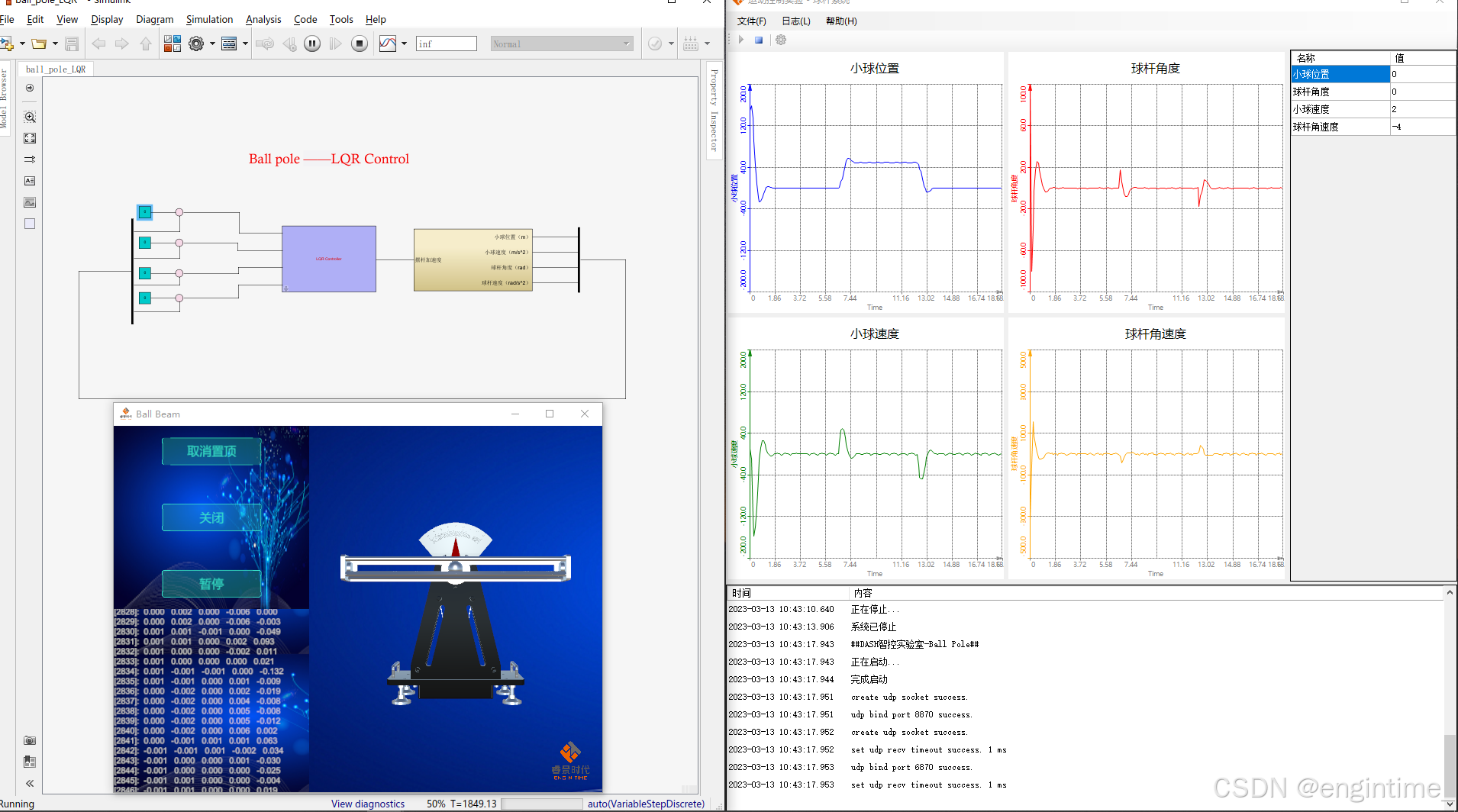Expand the New Model dropdown arrow
Viewport: 1458px width, 812px height.
click(x=22, y=43)
